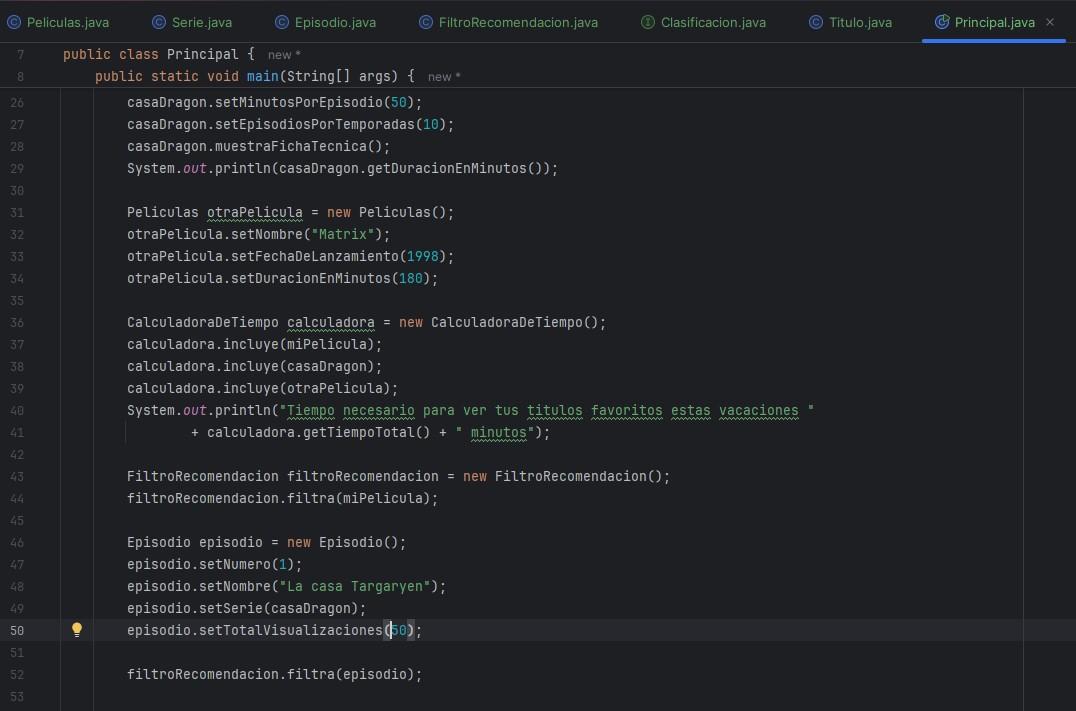Click the "Tiempo necesario" string on line 40
This screenshot has width=1076, height=711.
coord(546,410)
